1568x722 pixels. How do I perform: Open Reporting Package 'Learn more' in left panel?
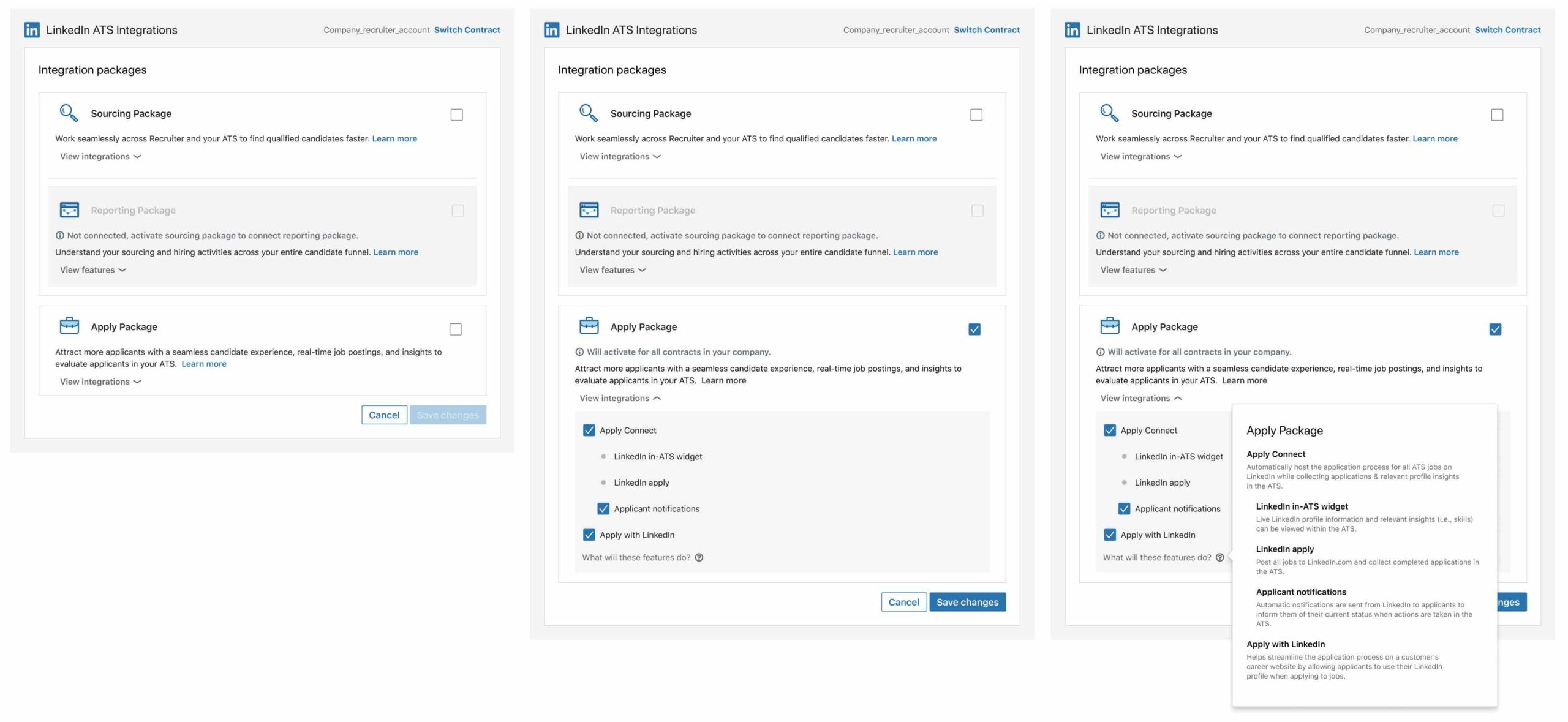click(396, 252)
